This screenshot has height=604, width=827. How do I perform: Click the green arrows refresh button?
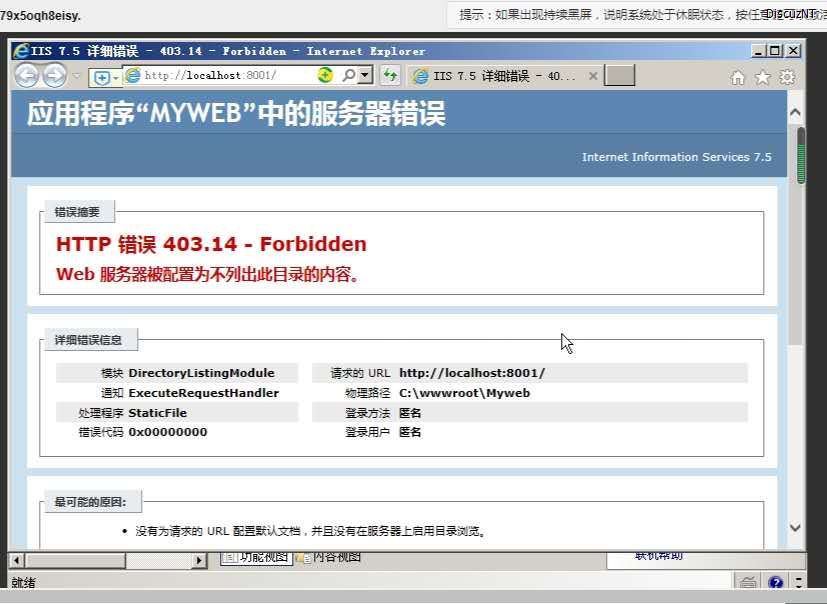coord(390,75)
